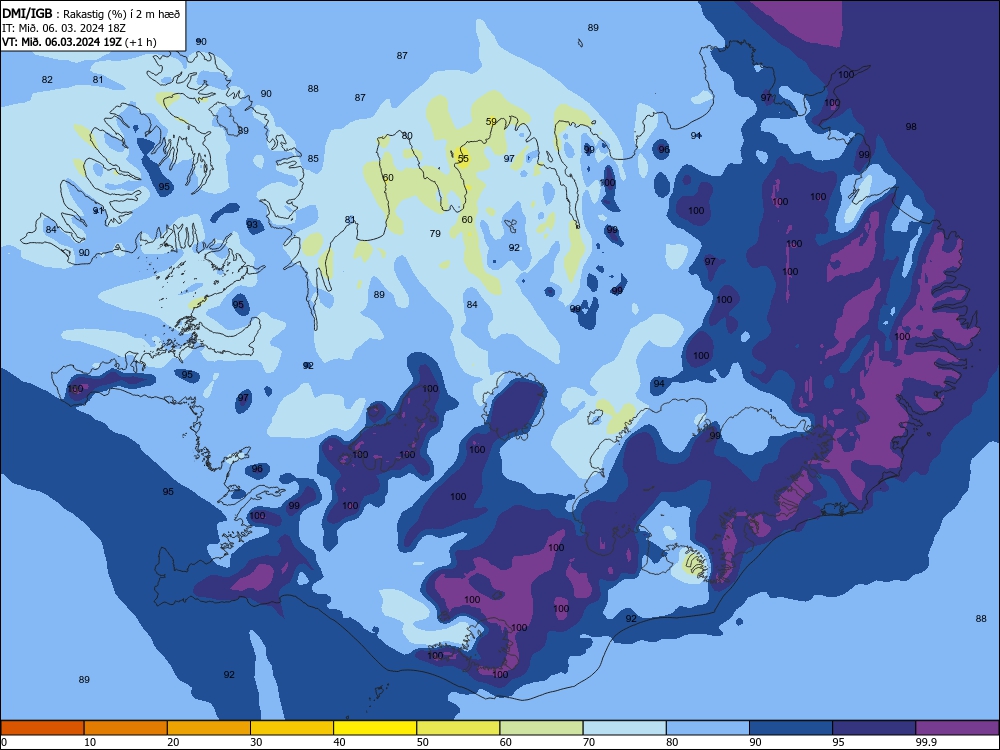Click the '59' humidity value on the map
Image resolution: width=1000 pixels, height=750 pixels.
pos(491,121)
